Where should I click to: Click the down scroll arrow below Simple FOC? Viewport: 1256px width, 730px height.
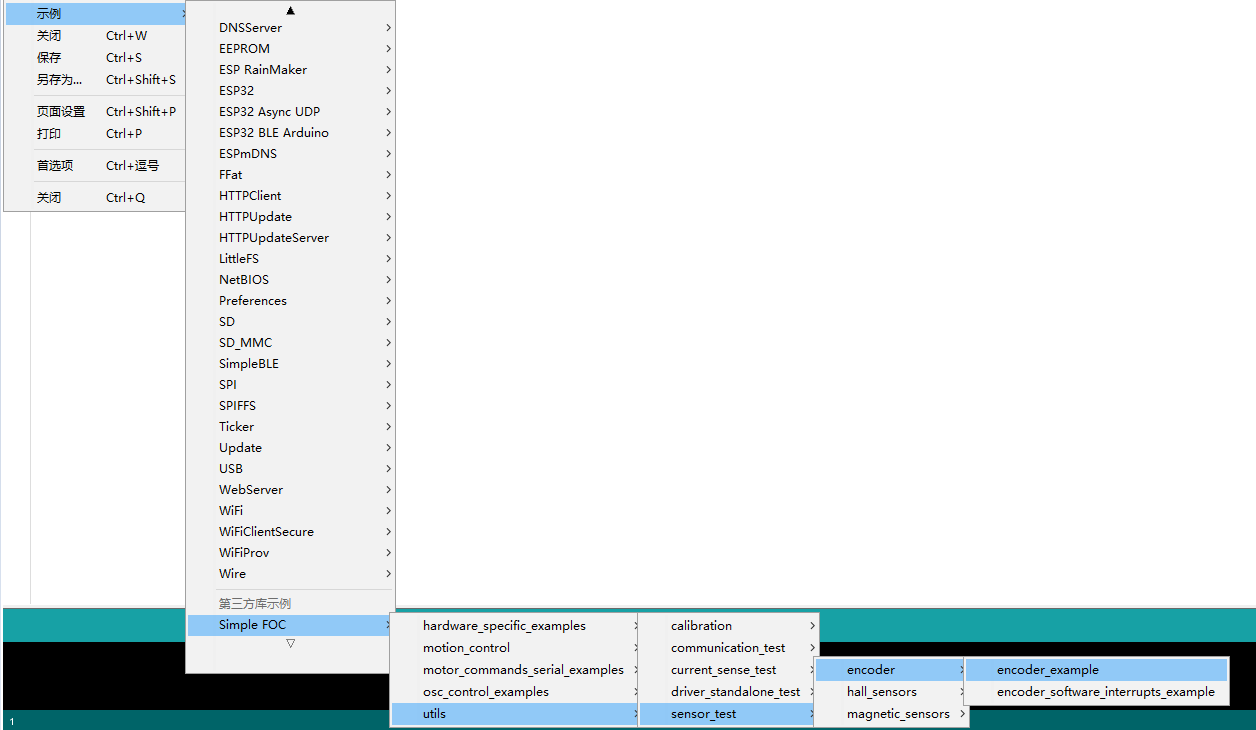tap(290, 643)
